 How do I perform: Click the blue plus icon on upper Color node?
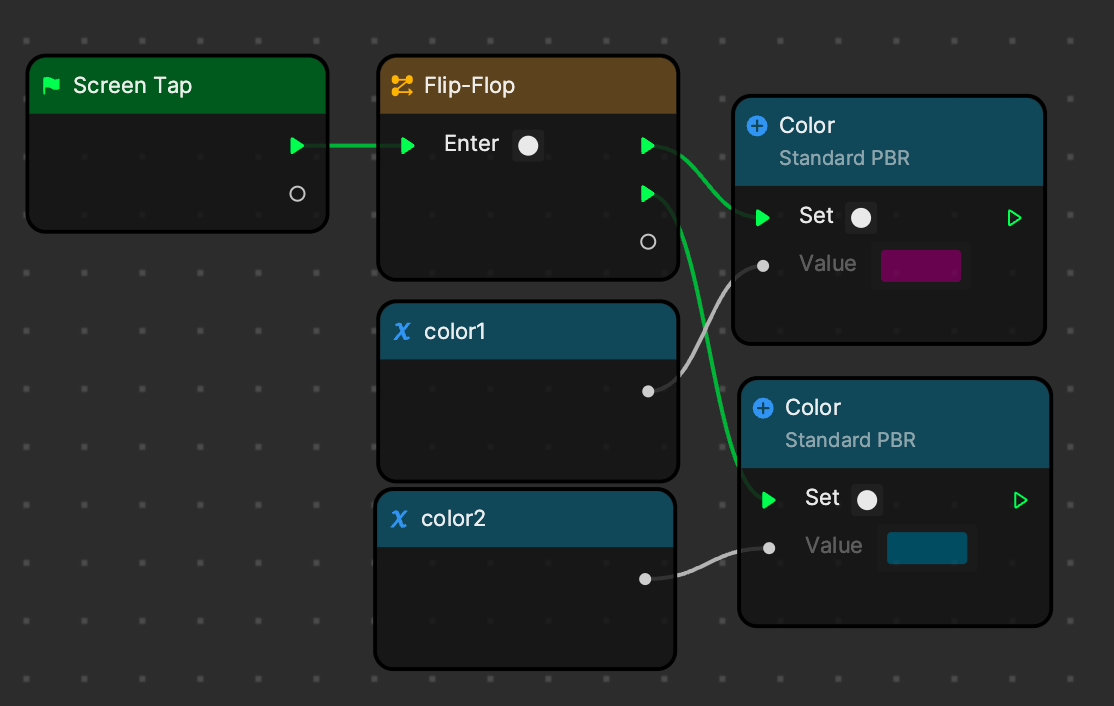[x=757, y=126]
